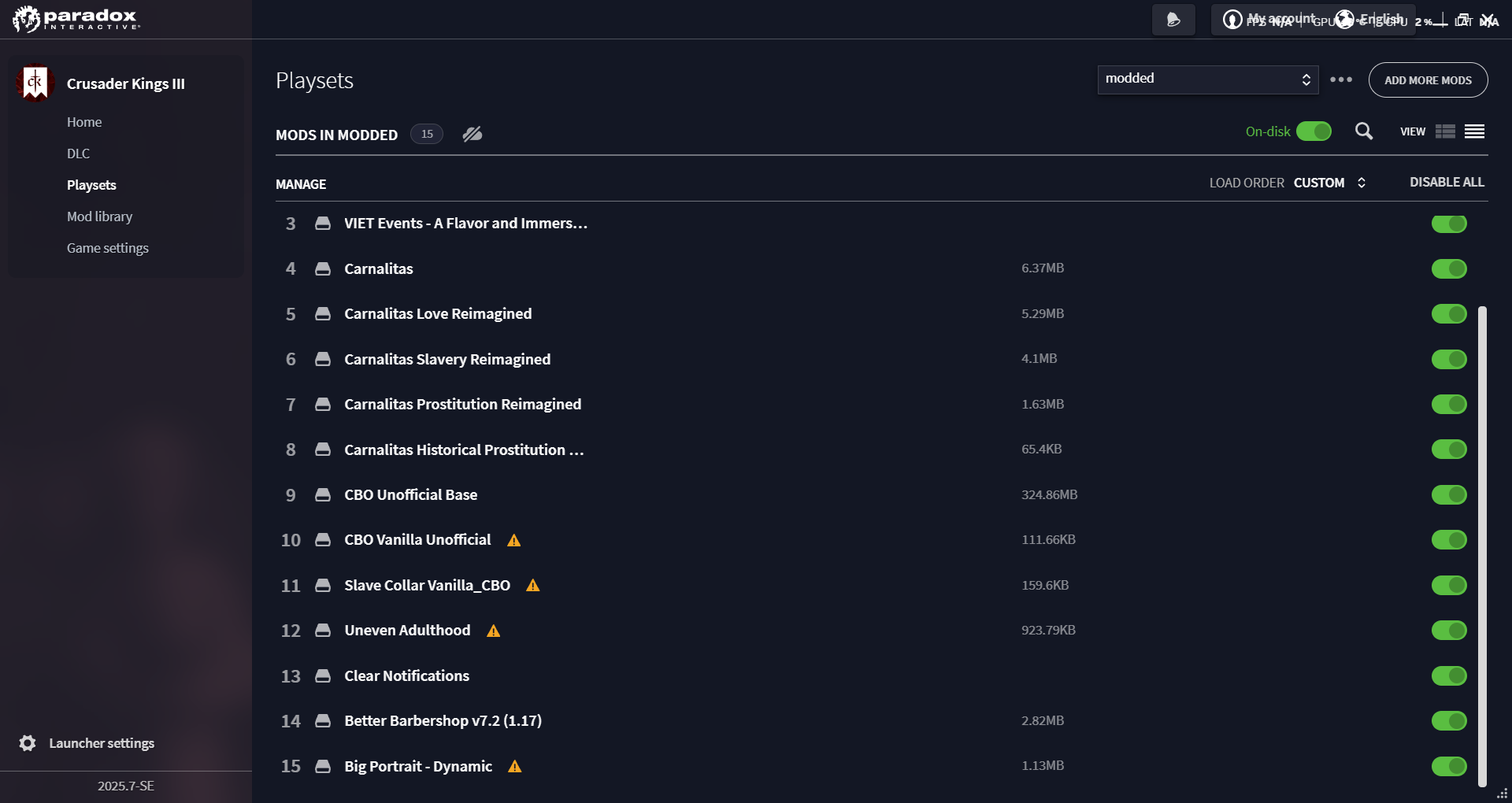Click the crossed-out icon beside the mod count
Screen dimensions: 1512x803
(472, 134)
